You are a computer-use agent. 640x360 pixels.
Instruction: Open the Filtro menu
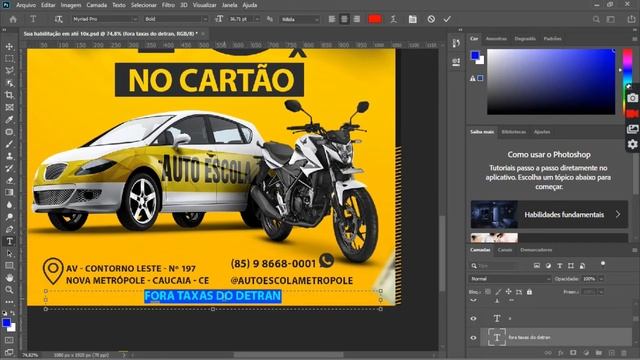coord(168,5)
